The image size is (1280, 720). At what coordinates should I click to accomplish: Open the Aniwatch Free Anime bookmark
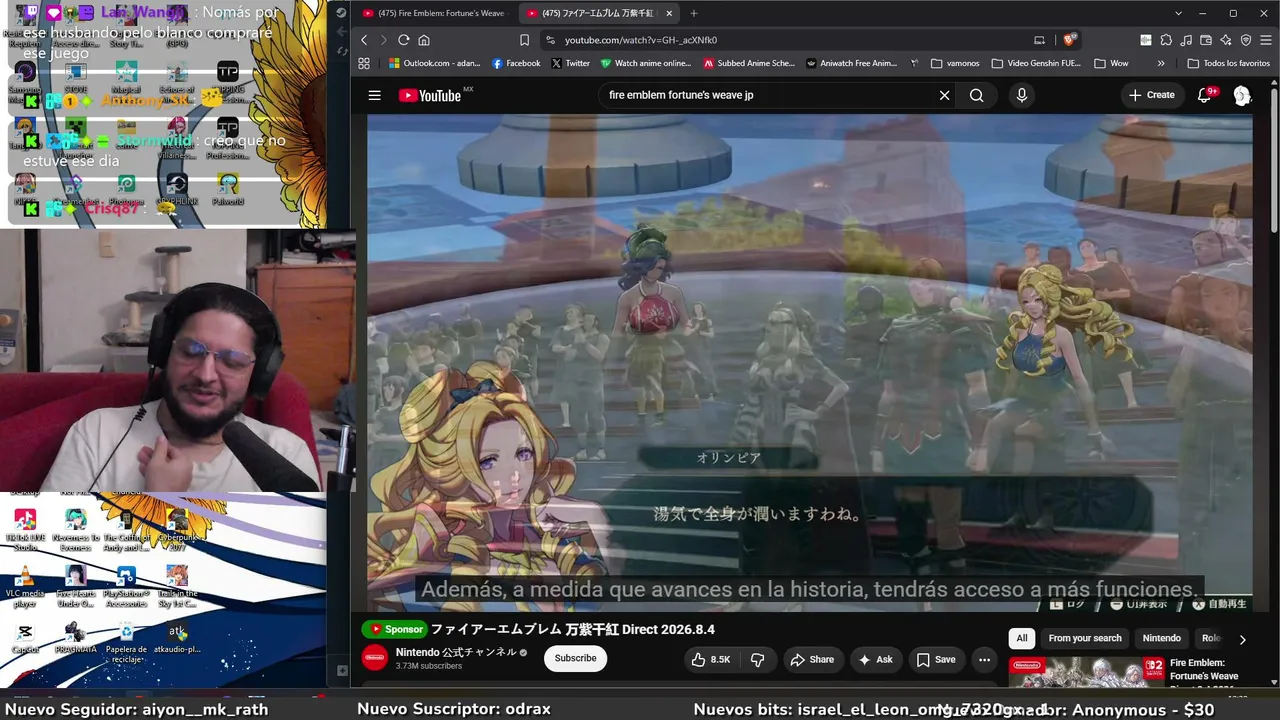[852, 63]
